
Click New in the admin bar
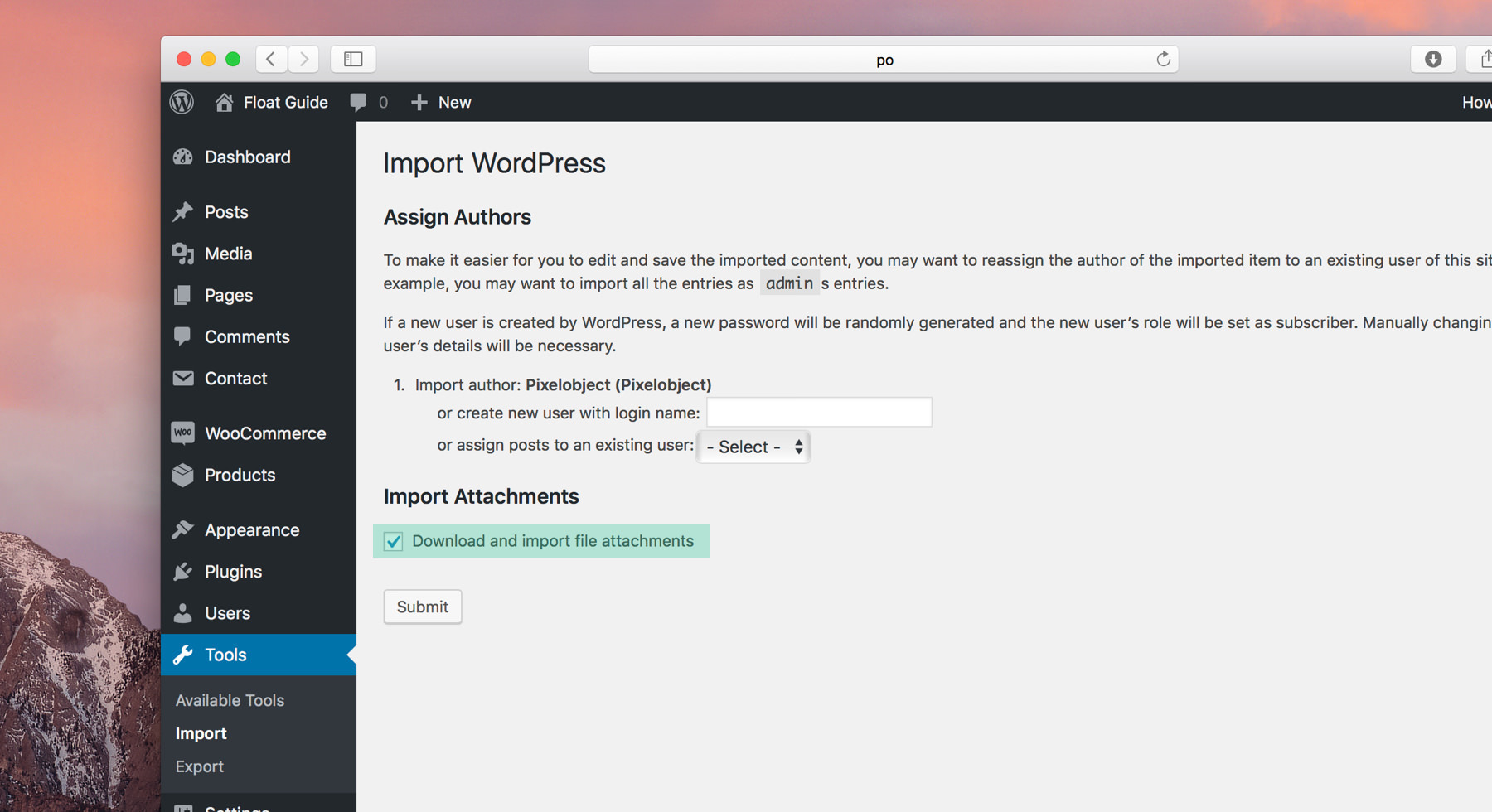pos(454,102)
